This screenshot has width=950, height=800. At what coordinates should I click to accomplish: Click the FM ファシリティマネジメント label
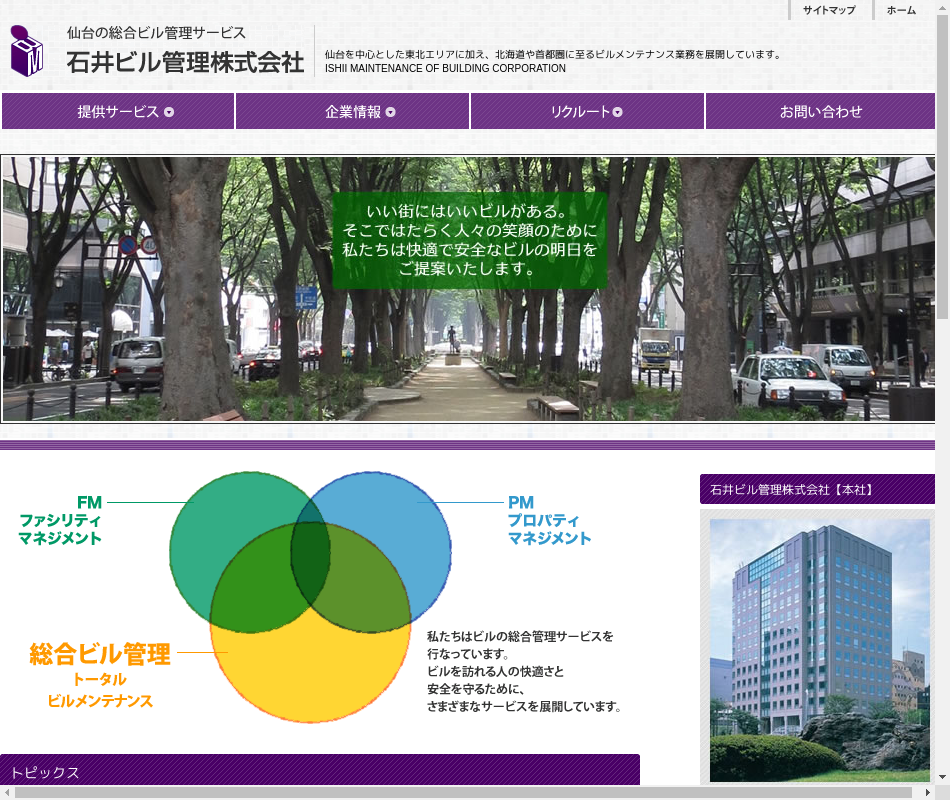pos(61,520)
